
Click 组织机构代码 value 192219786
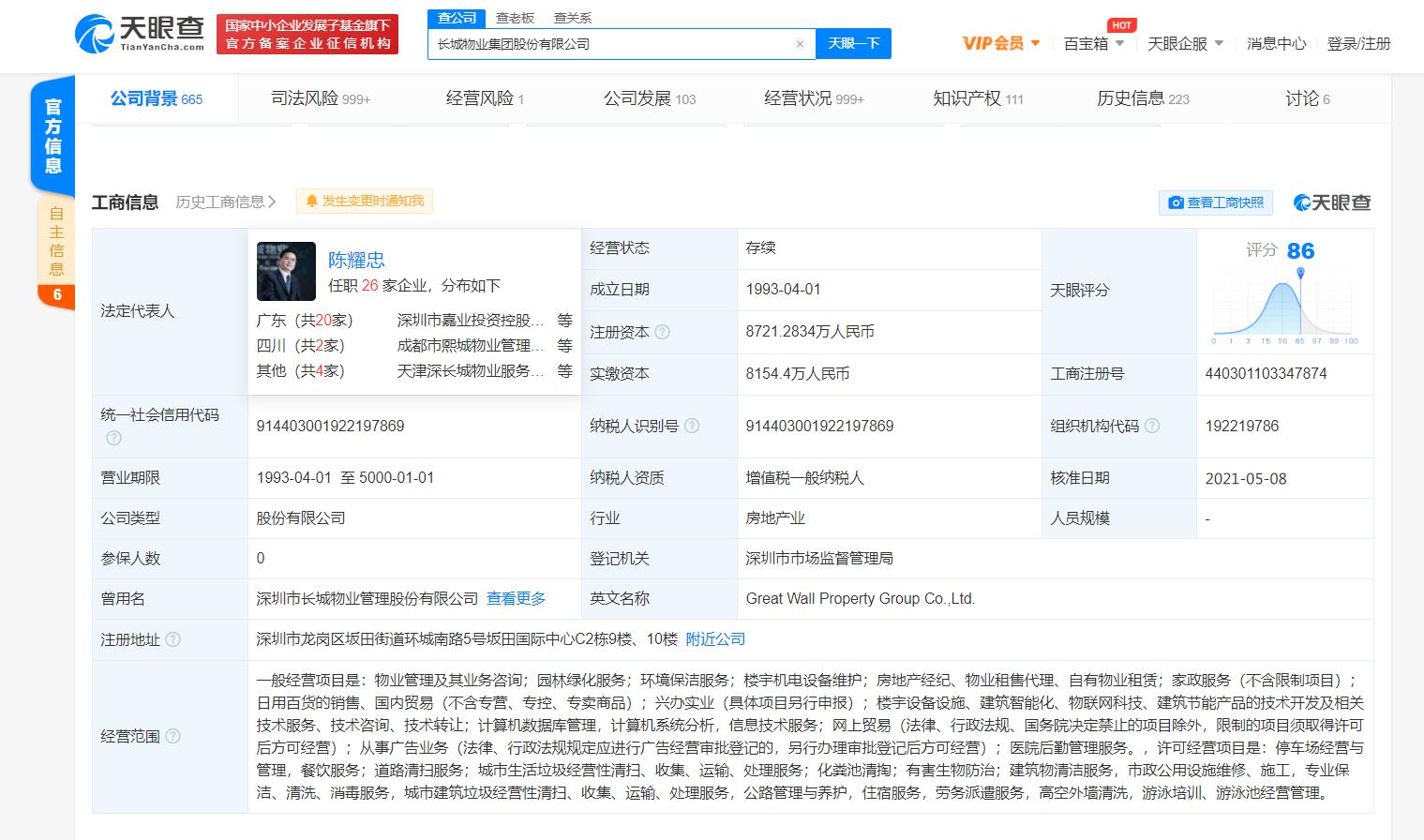point(1242,426)
